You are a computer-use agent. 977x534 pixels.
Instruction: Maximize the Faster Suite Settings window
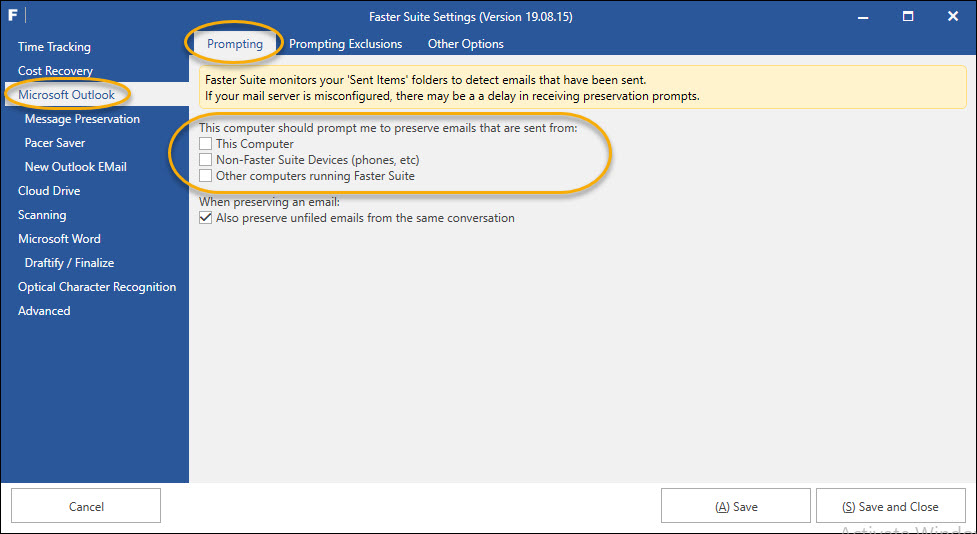tap(908, 16)
